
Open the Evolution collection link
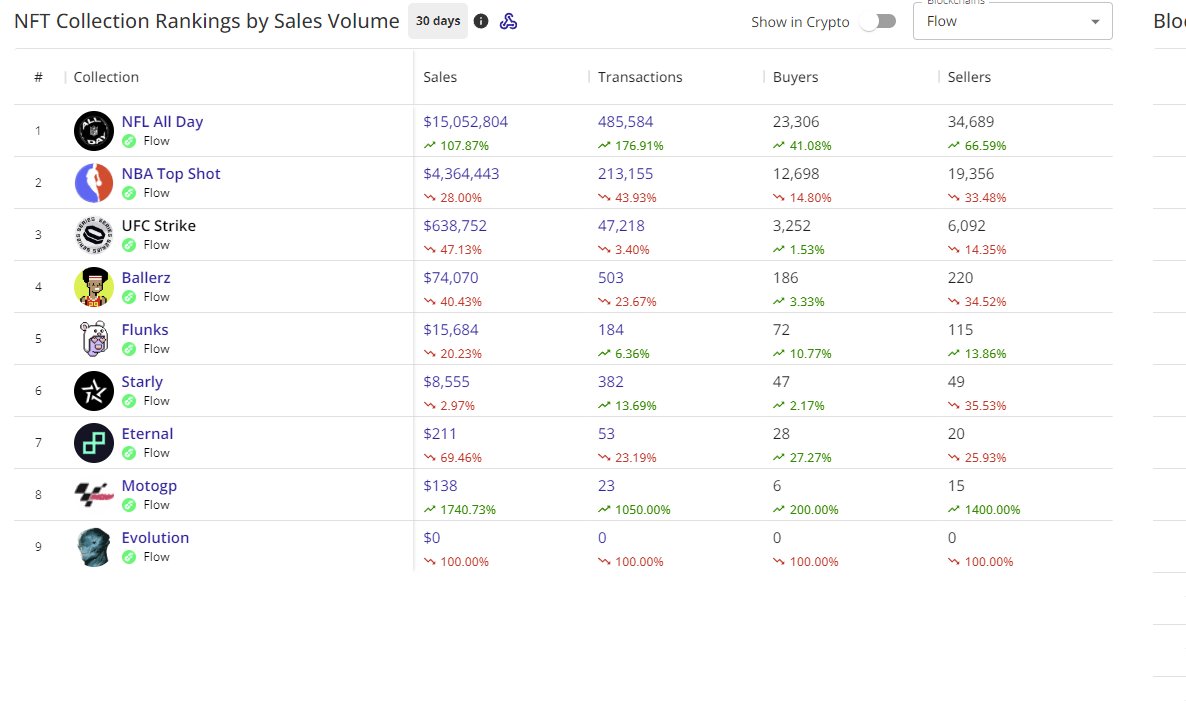tap(155, 538)
